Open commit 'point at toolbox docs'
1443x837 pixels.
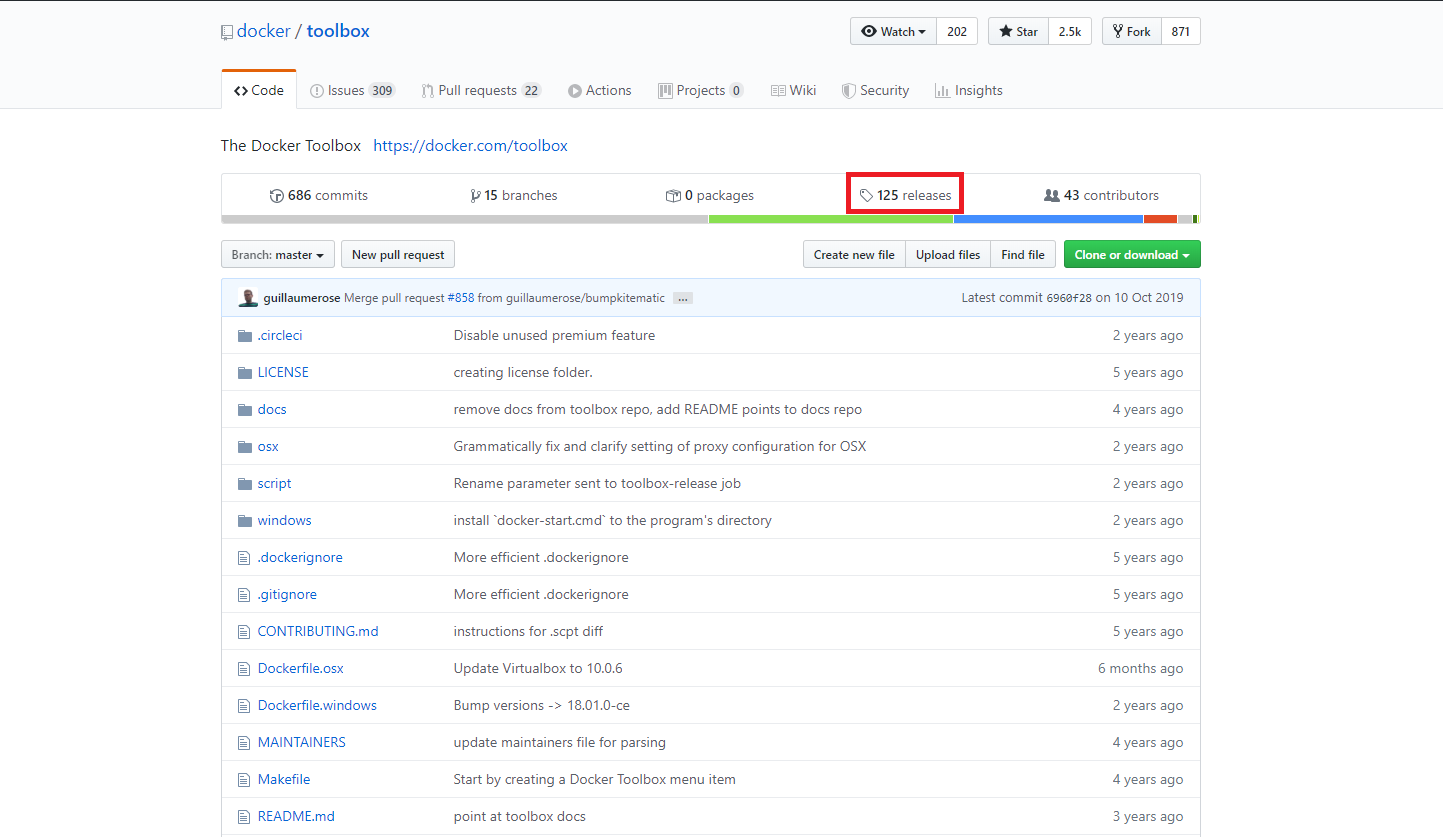click(x=519, y=817)
